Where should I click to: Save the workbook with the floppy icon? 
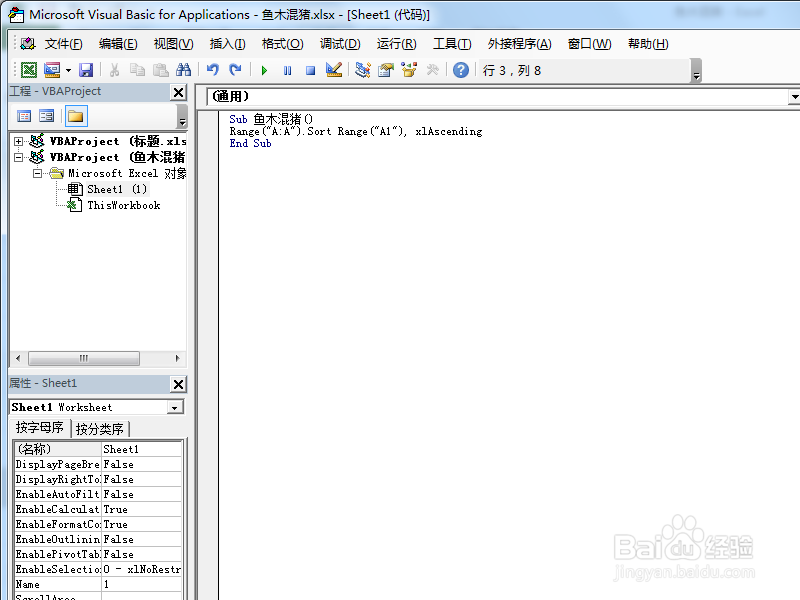click(86, 70)
